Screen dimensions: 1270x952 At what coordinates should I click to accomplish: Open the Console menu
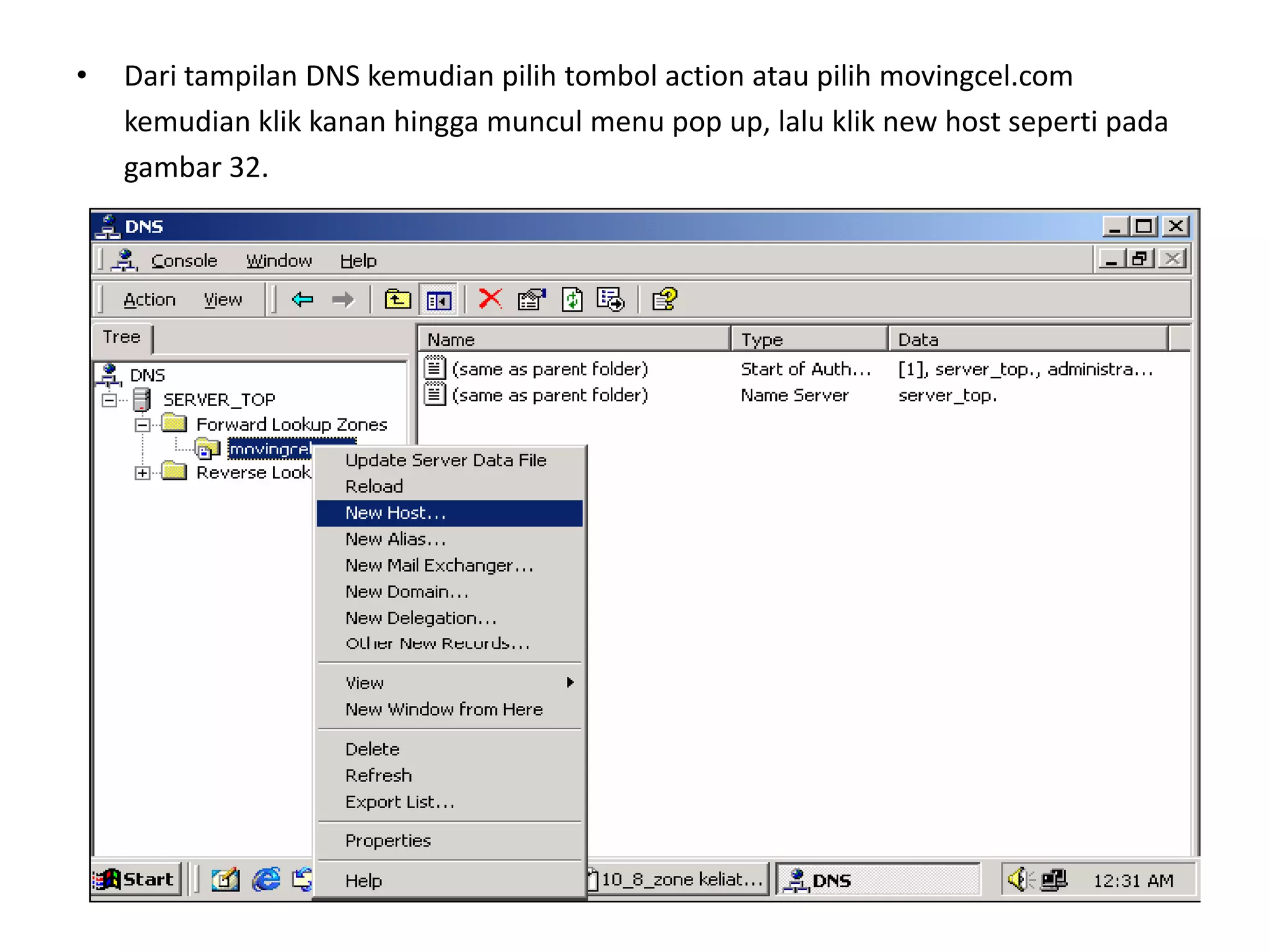(x=184, y=261)
